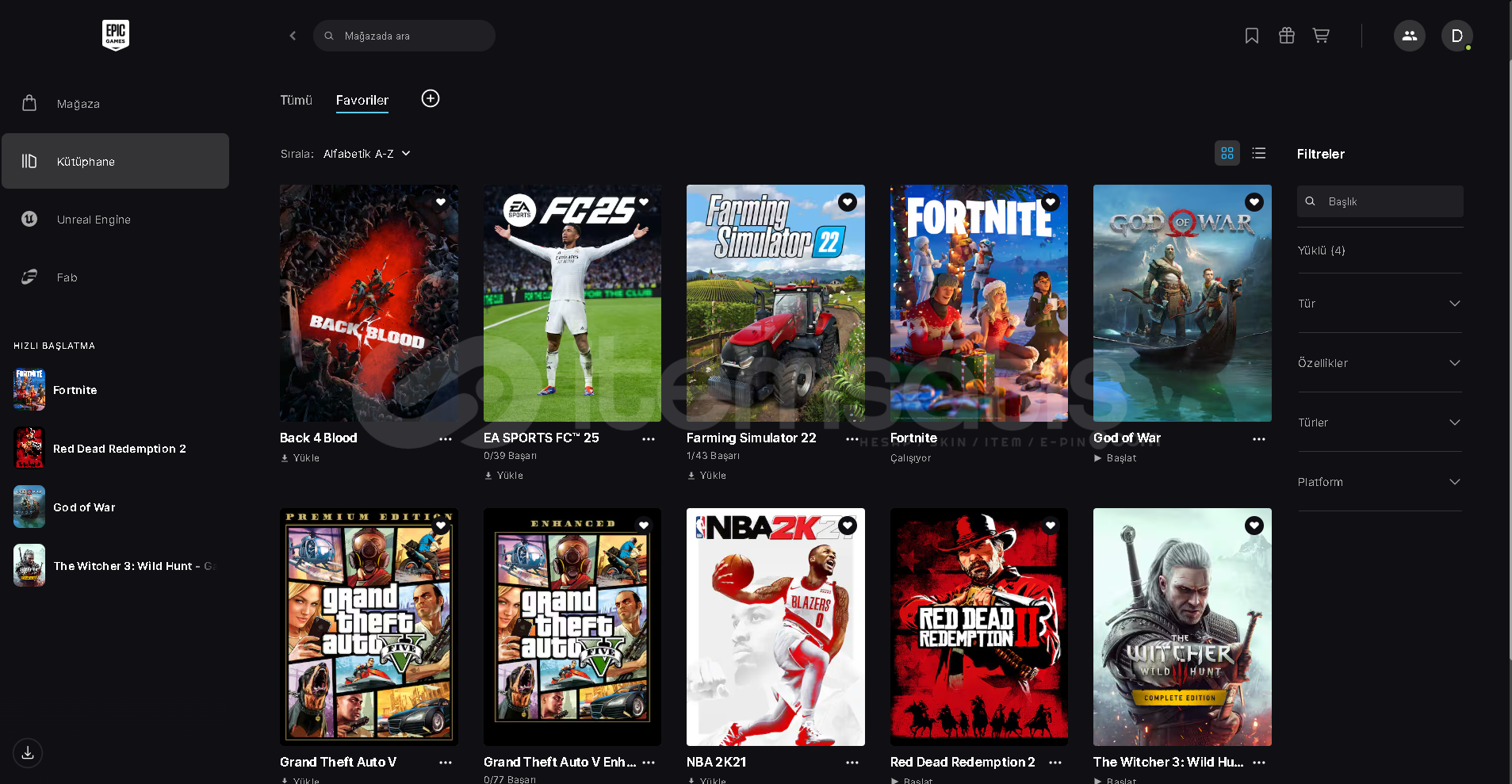The height and width of the screenshot is (784, 1512).
Task: Click Yükle under Farming Simulator 22
Action: coord(707,476)
